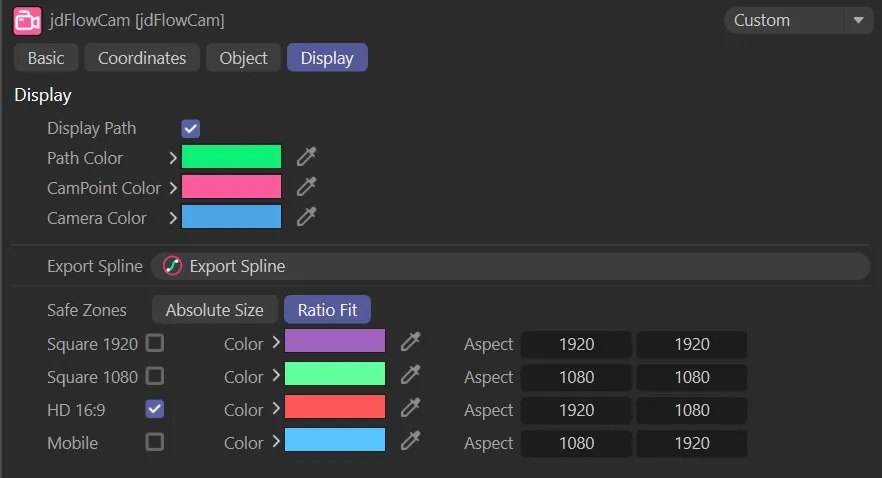Enable the Mobile safe zone checkbox
The height and width of the screenshot is (478, 882).
click(155, 442)
